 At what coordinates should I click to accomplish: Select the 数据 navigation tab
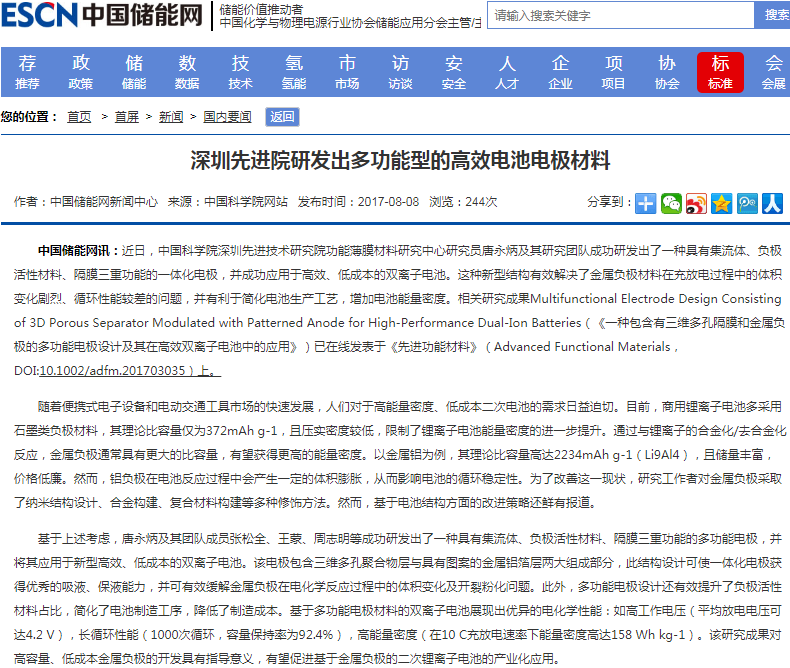pos(187,72)
